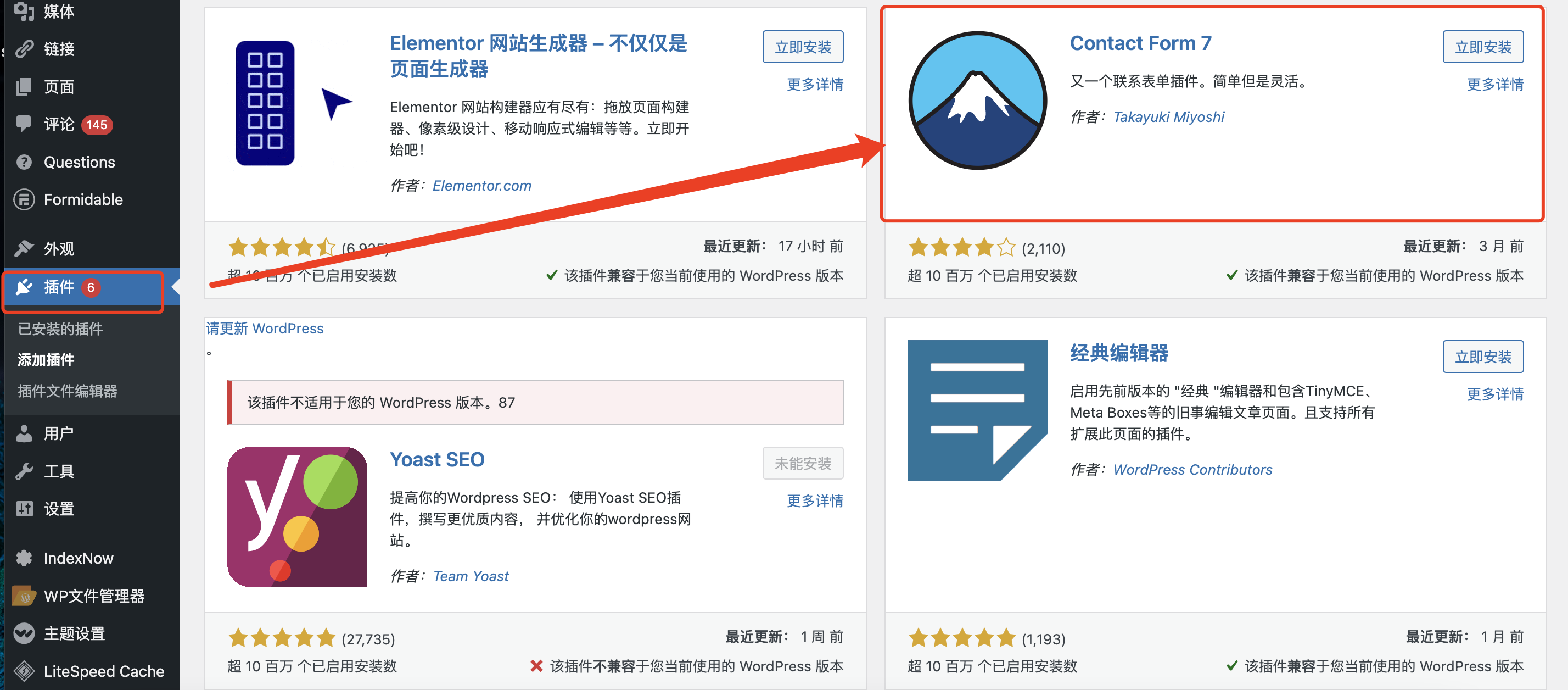Click the red X incompatible icon for Yoast
Image resolution: width=1568 pixels, height=690 pixels.
[x=536, y=666]
